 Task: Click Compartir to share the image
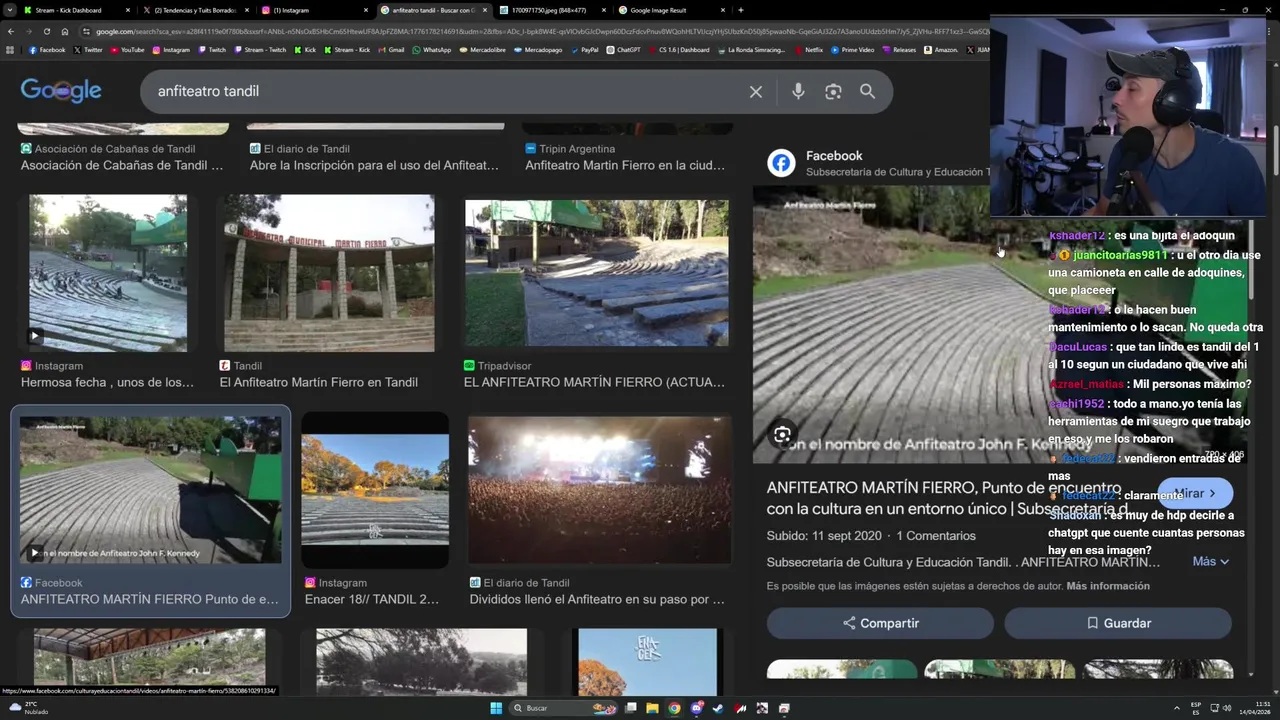(880, 623)
